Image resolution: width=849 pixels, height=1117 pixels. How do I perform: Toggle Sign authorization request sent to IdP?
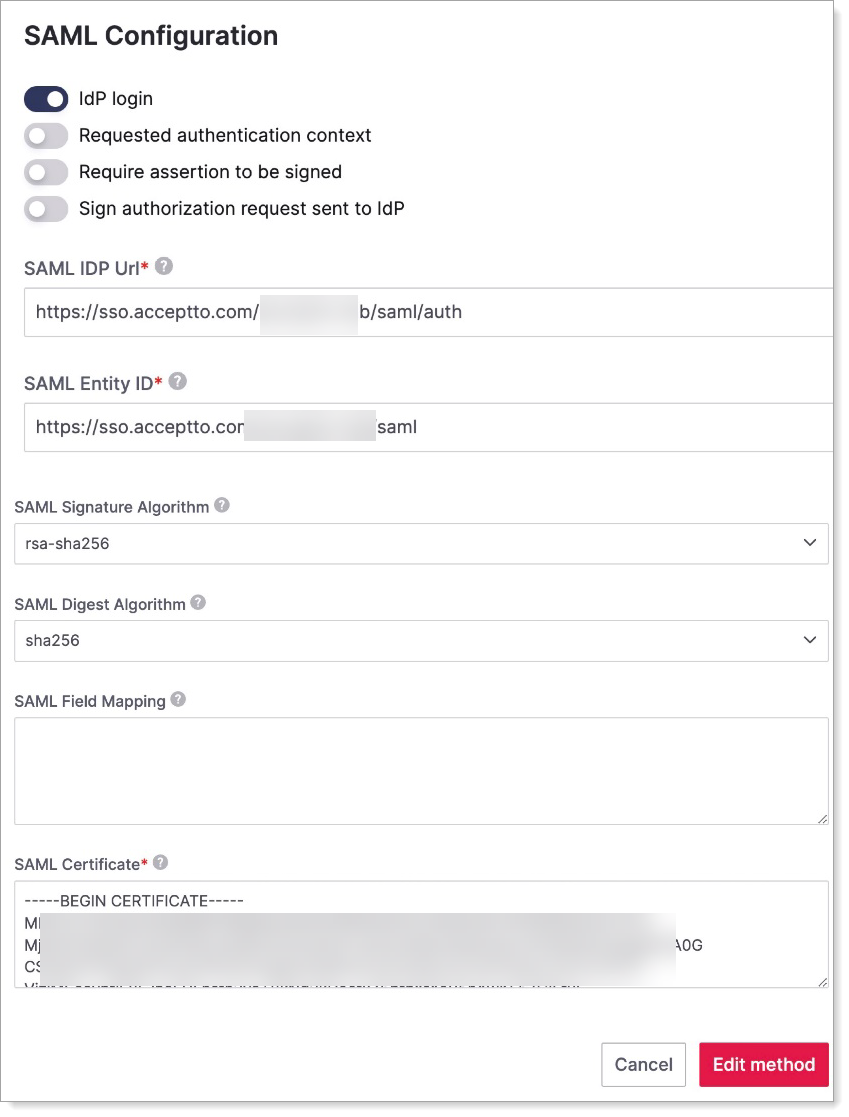coord(46,209)
